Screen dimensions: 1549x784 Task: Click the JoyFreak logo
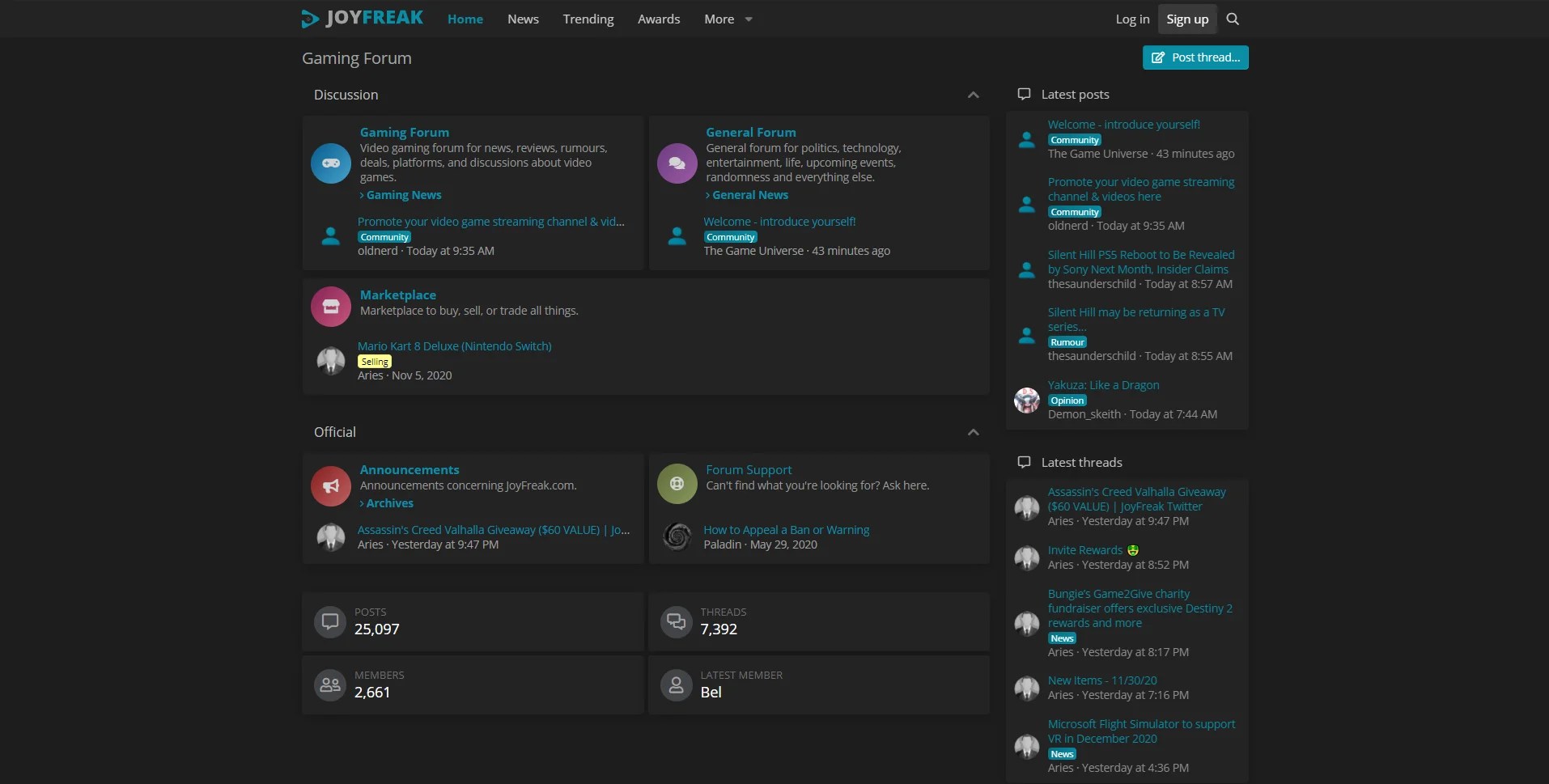tap(363, 18)
